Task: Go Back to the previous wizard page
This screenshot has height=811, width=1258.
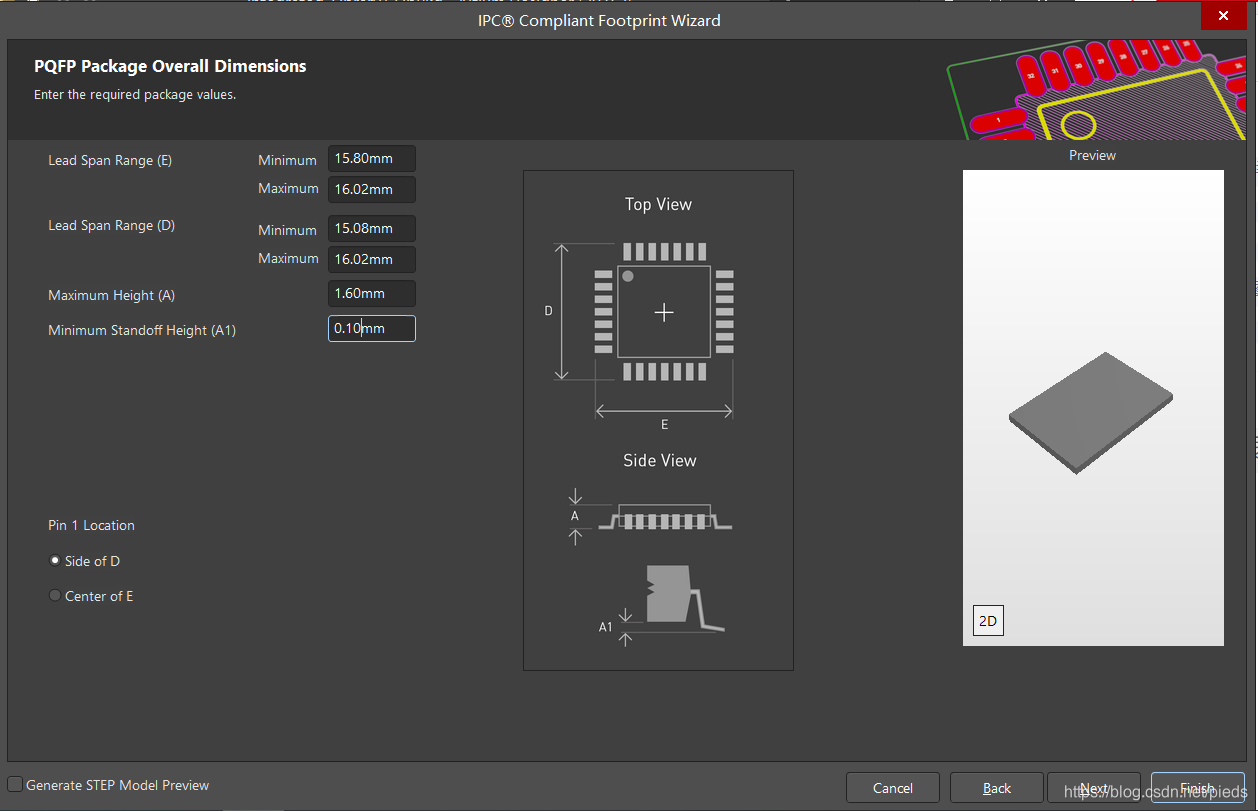Action: click(996, 788)
